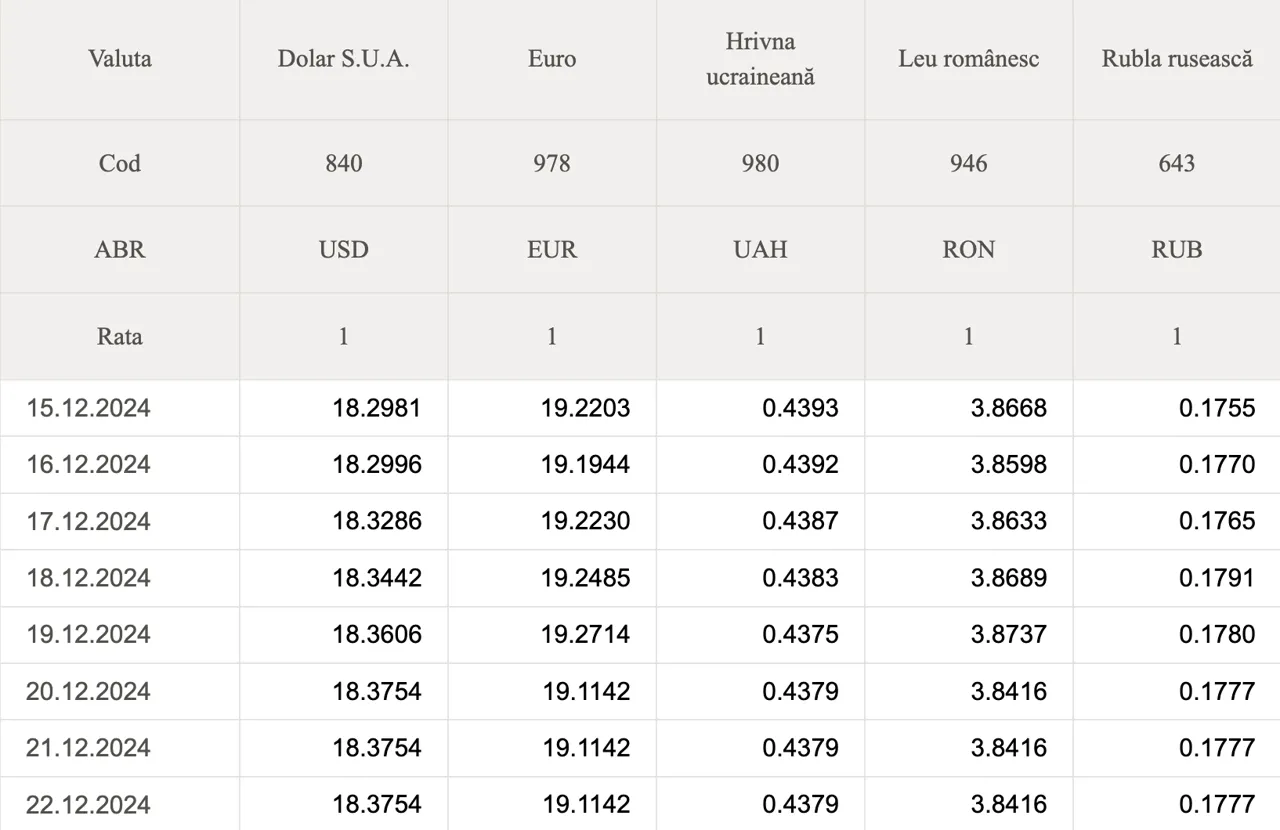This screenshot has width=1280, height=830.
Task: Click the Rata row label
Action: 120,336
